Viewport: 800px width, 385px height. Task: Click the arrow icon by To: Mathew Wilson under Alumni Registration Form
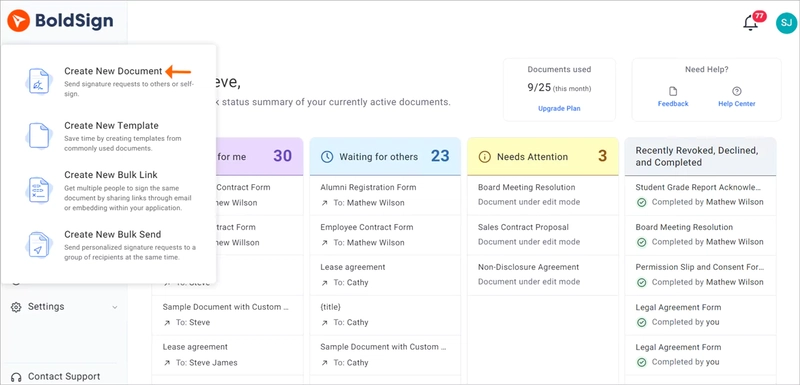(x=324, y=203)
